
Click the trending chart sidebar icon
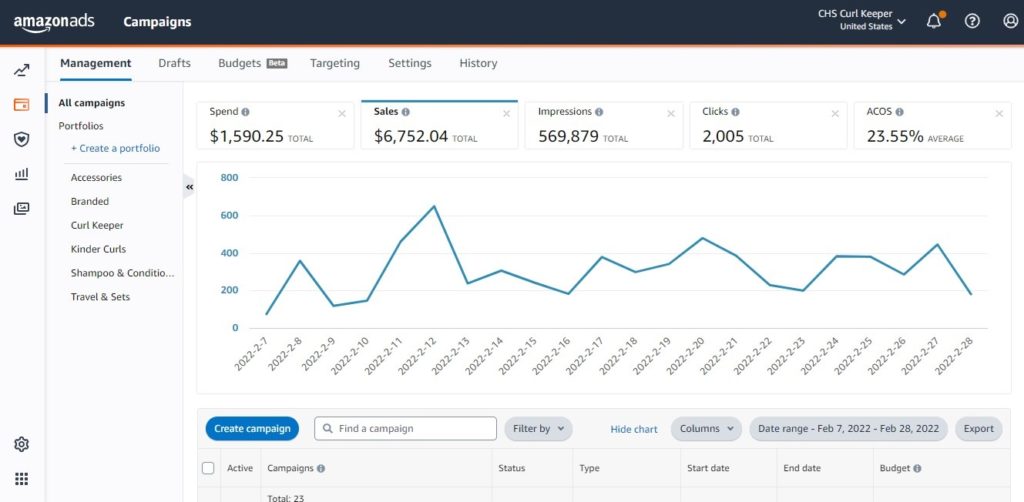point(21,70)
